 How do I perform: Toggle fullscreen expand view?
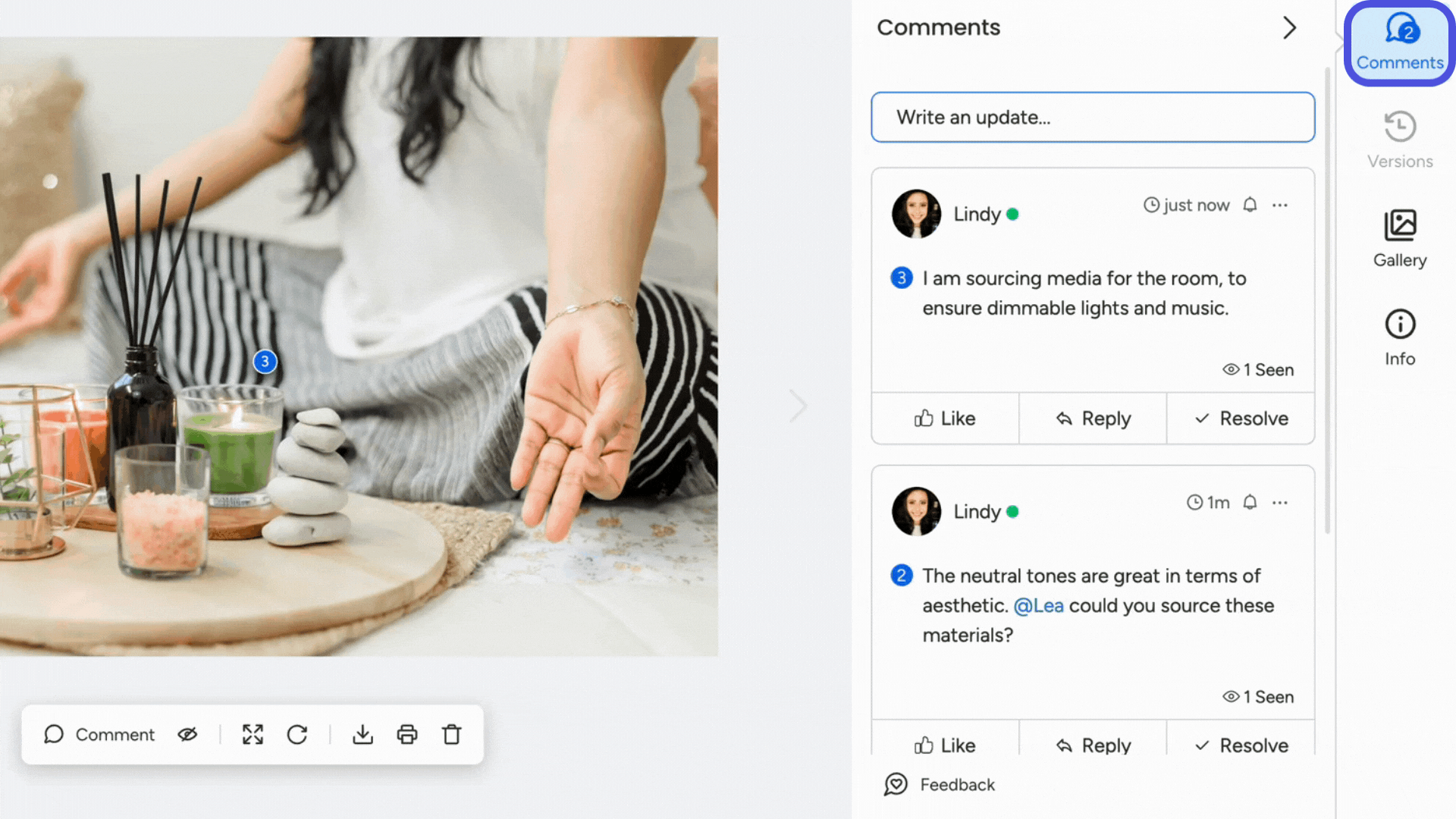click(x=252, y=734)
